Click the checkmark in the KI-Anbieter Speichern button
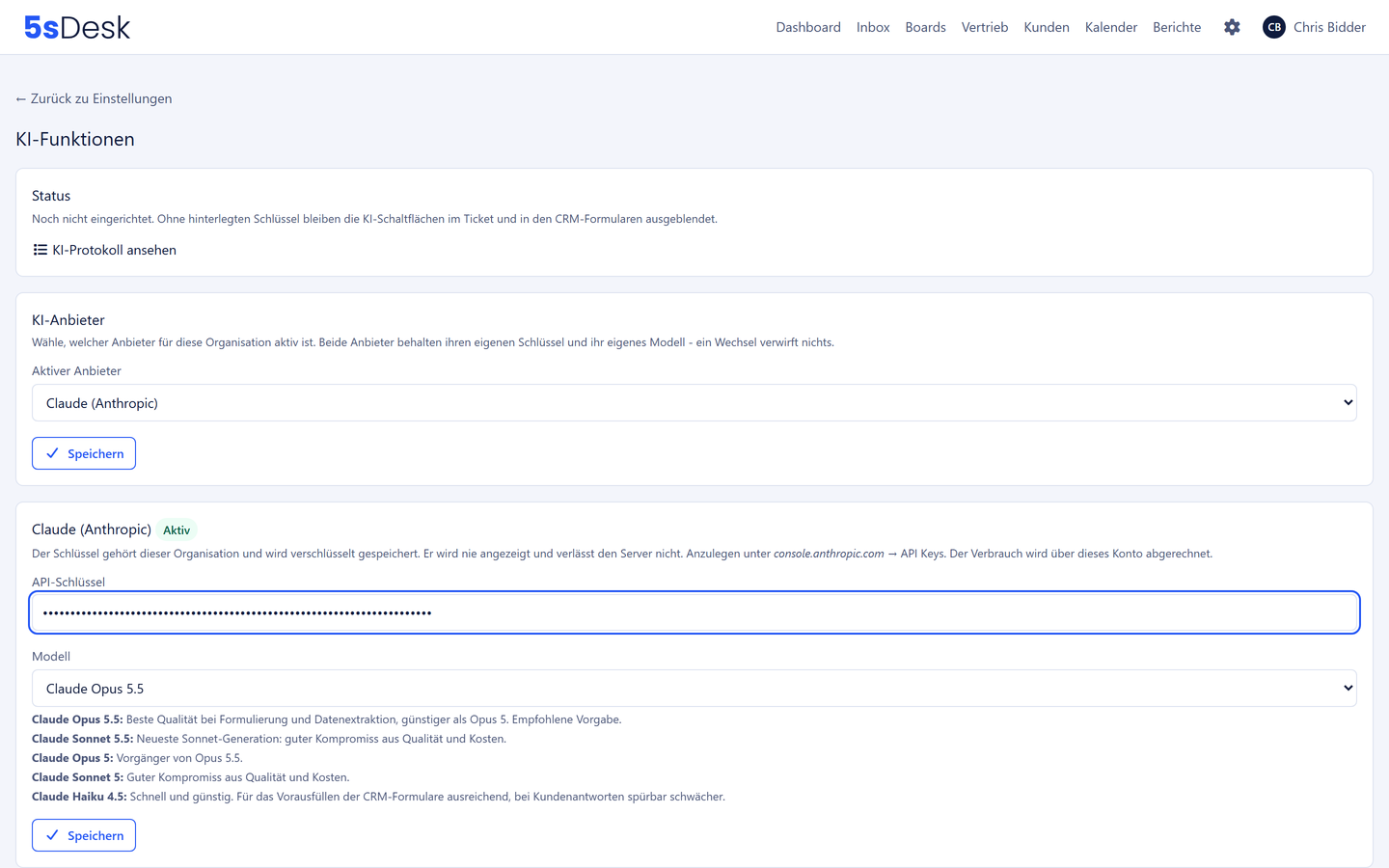The image size is (1389, 868). (52, 453)
